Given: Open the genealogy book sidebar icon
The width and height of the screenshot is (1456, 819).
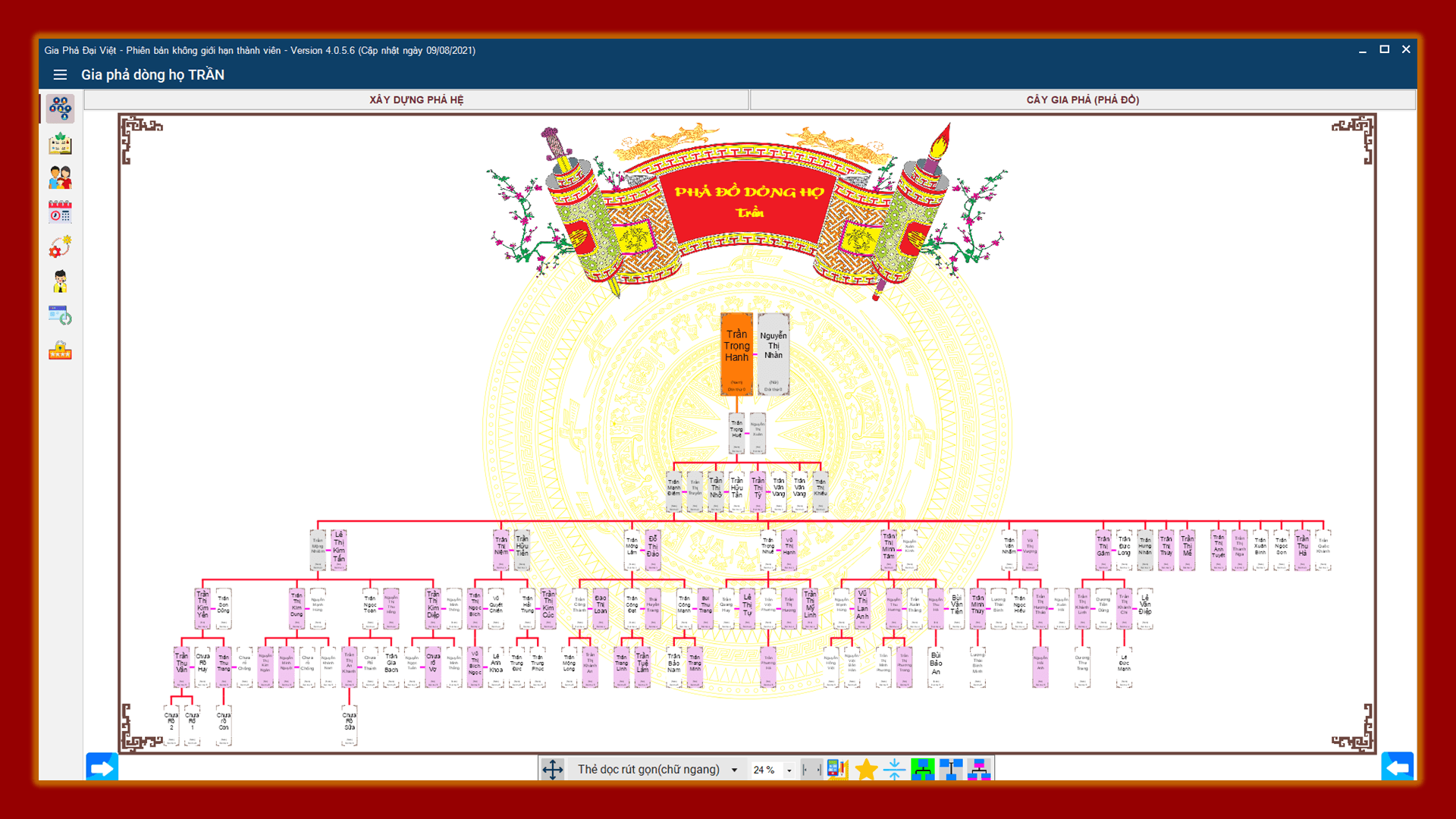Looking at the screenshot, I should click(60, 143).
